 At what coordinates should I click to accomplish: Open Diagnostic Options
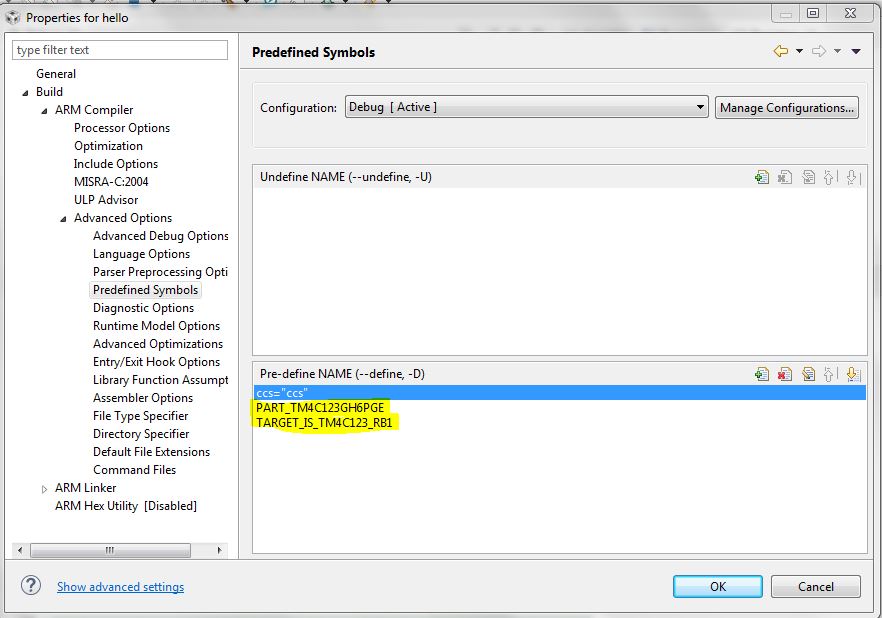click(x=143, y=308)
